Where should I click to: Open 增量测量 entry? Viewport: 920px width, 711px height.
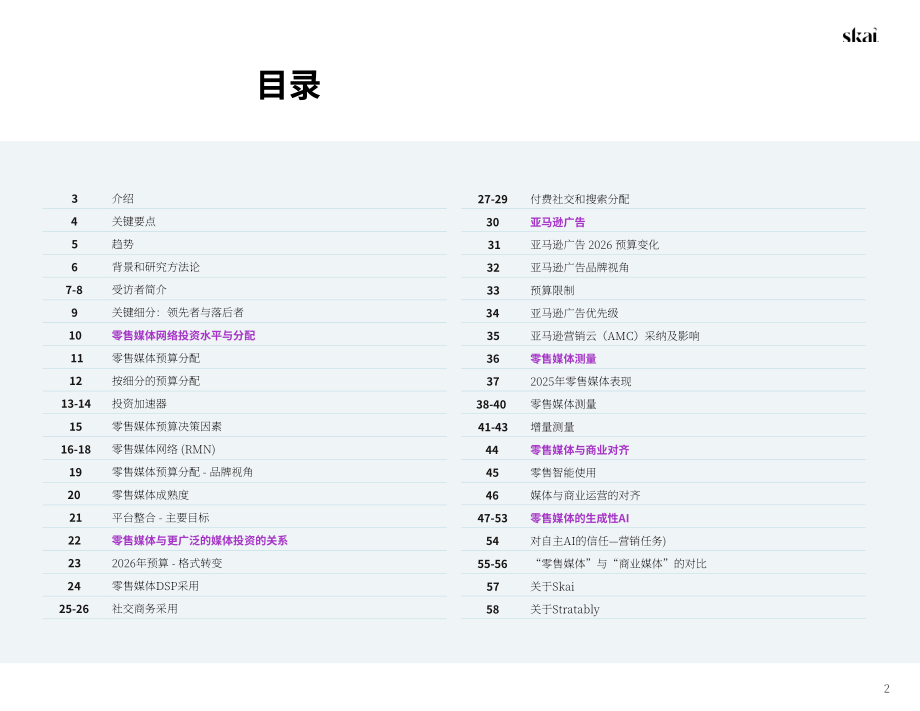[x=552, y=427]
